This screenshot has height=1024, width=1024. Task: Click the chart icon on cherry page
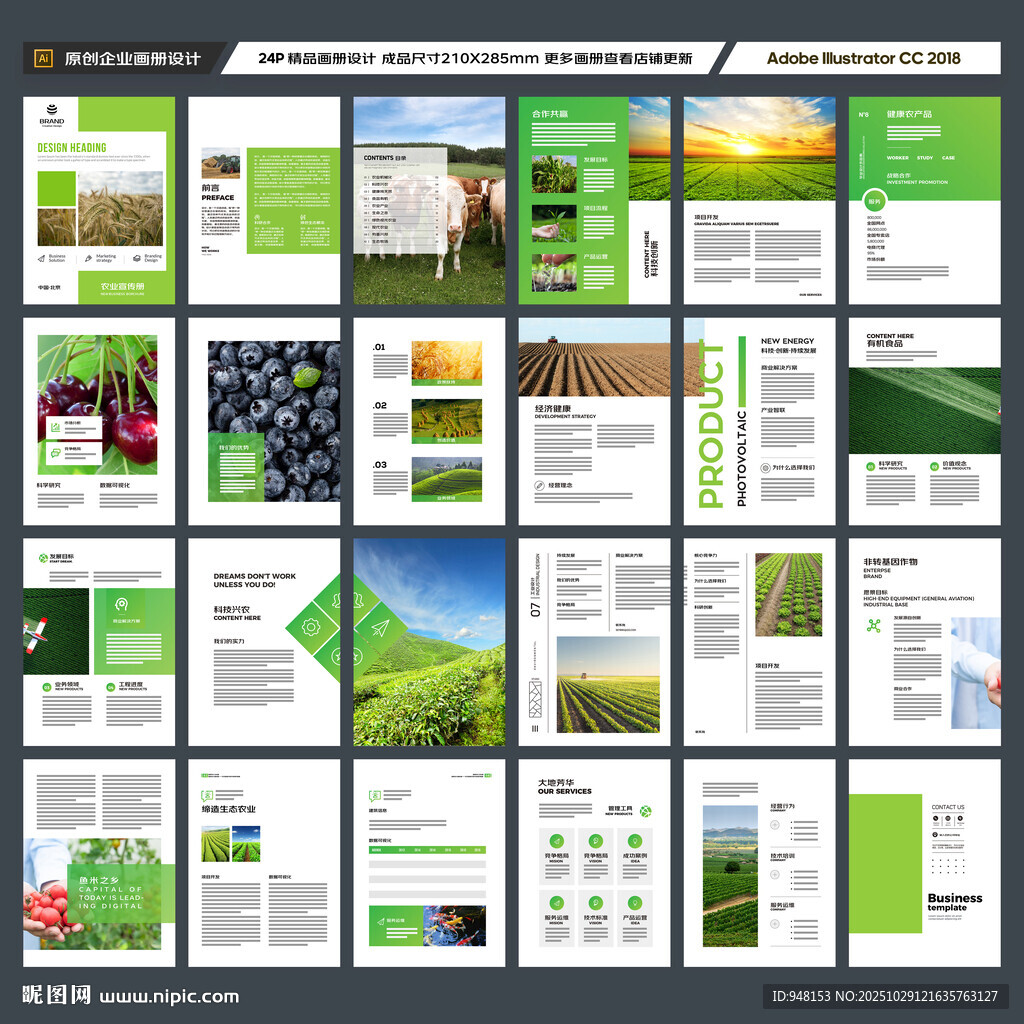[55, 427]
